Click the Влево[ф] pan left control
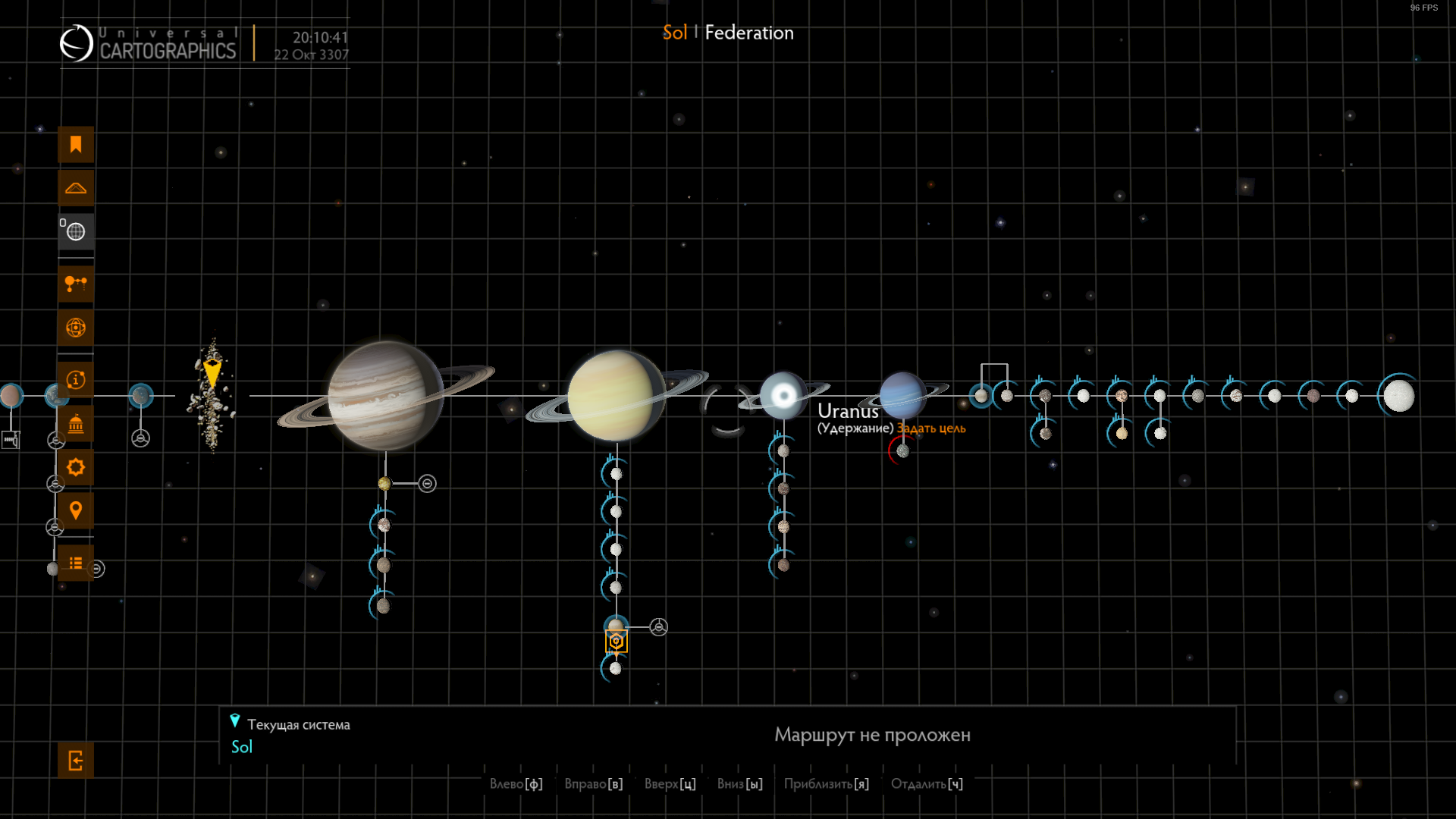1456x819 pixels. click(516, 784)
